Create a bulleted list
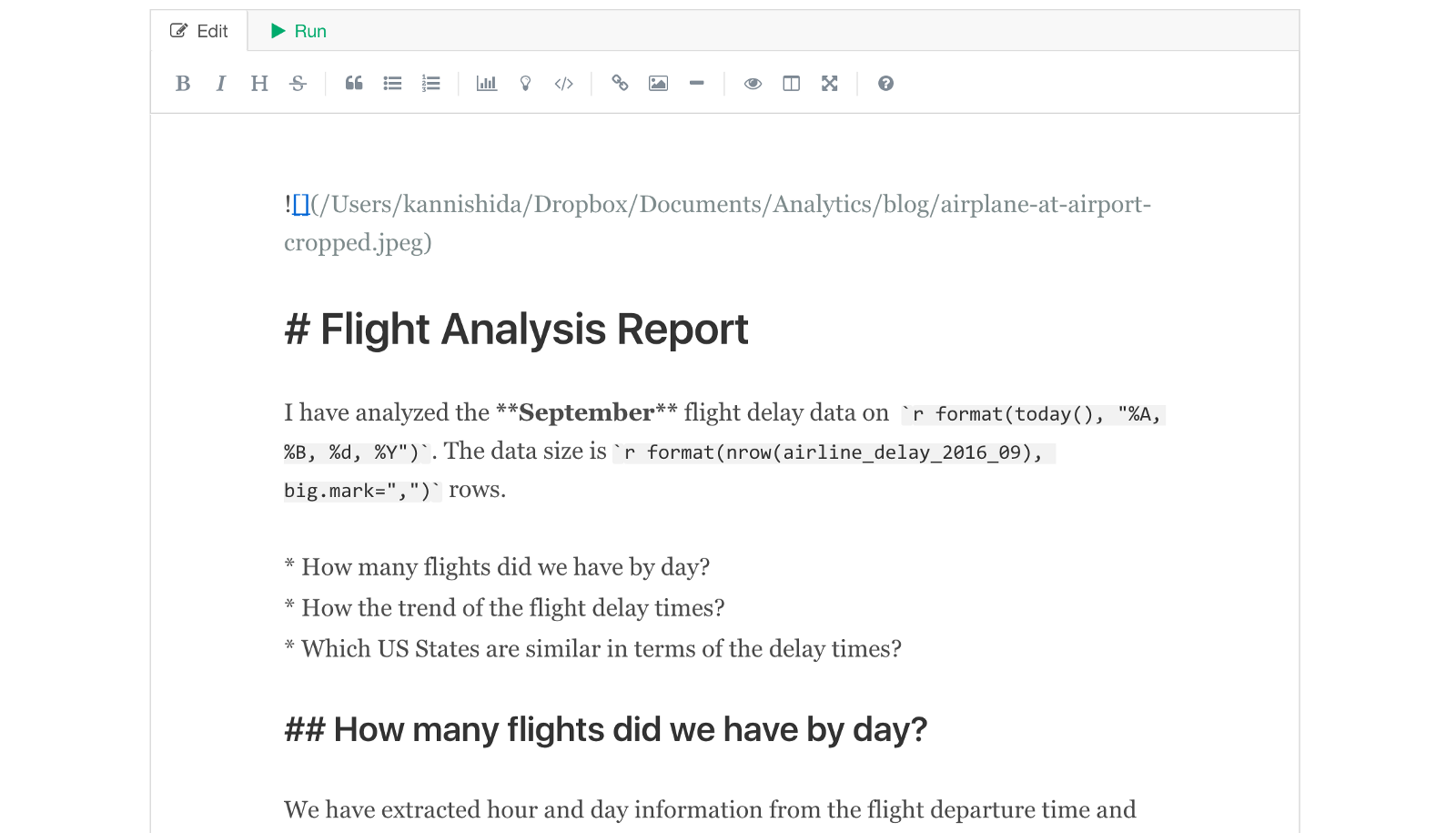The height and width of the screenshot is (833, 1456). click(x=392, y=84)
